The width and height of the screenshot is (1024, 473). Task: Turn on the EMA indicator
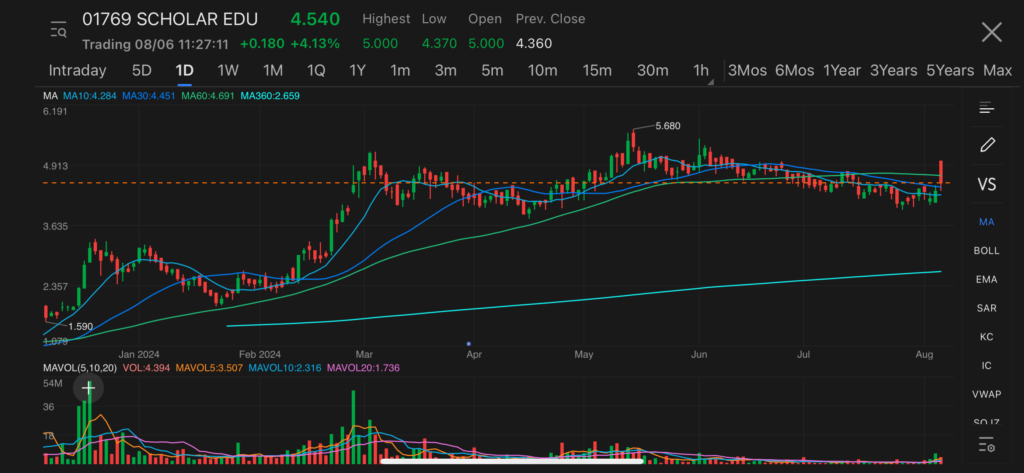coord(986,279)
